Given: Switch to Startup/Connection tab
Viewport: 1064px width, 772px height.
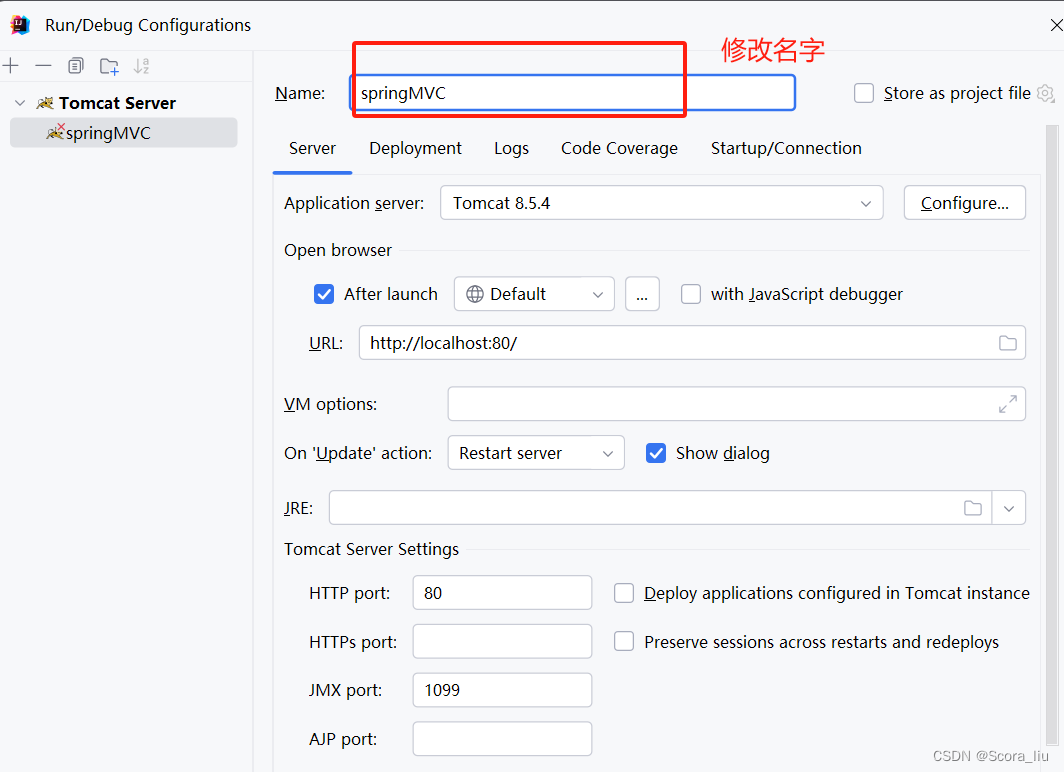Looking at the screenshot, I should [x=786, y=149].
